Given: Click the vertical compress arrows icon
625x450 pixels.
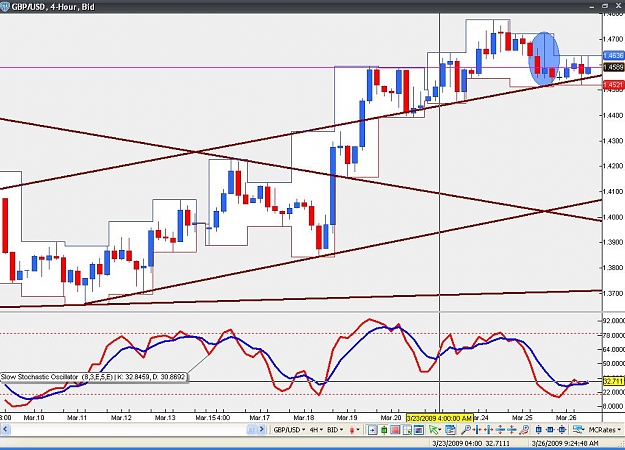Looking at the screenshot, I should click(512, 430).
